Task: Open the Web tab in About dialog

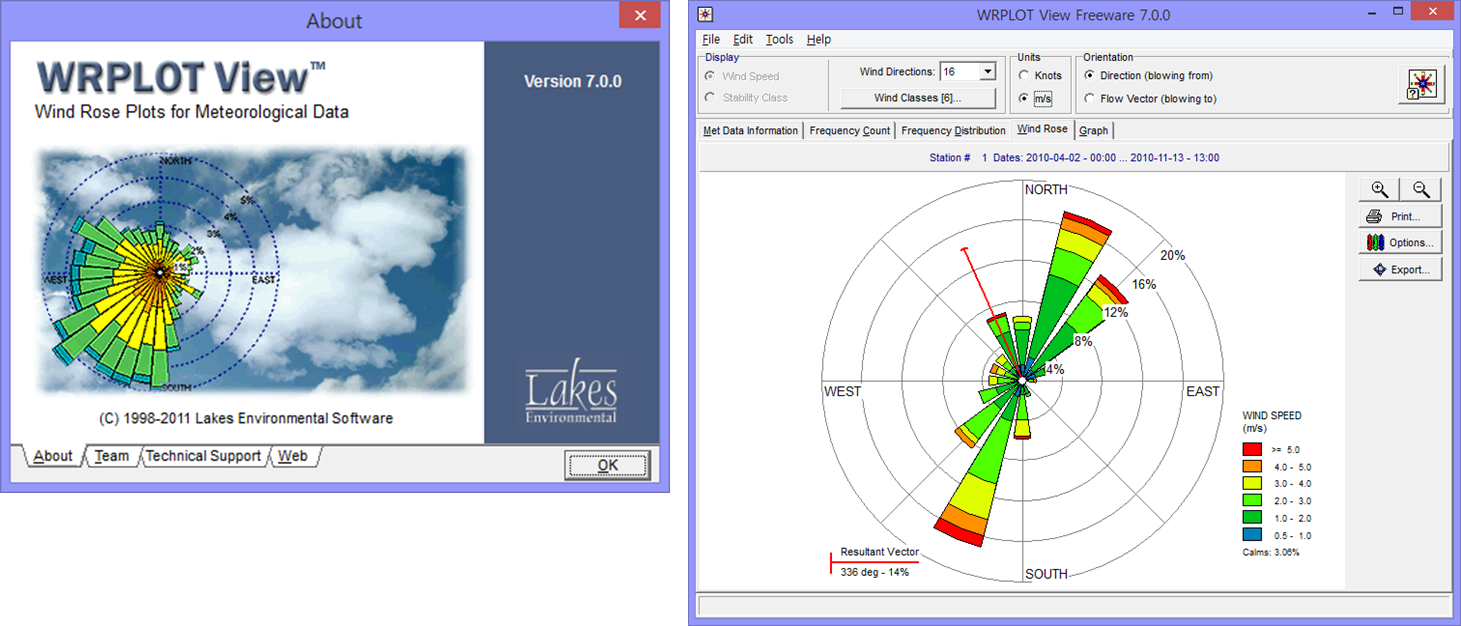Action: pyautogui.click(x=293, y=456)
